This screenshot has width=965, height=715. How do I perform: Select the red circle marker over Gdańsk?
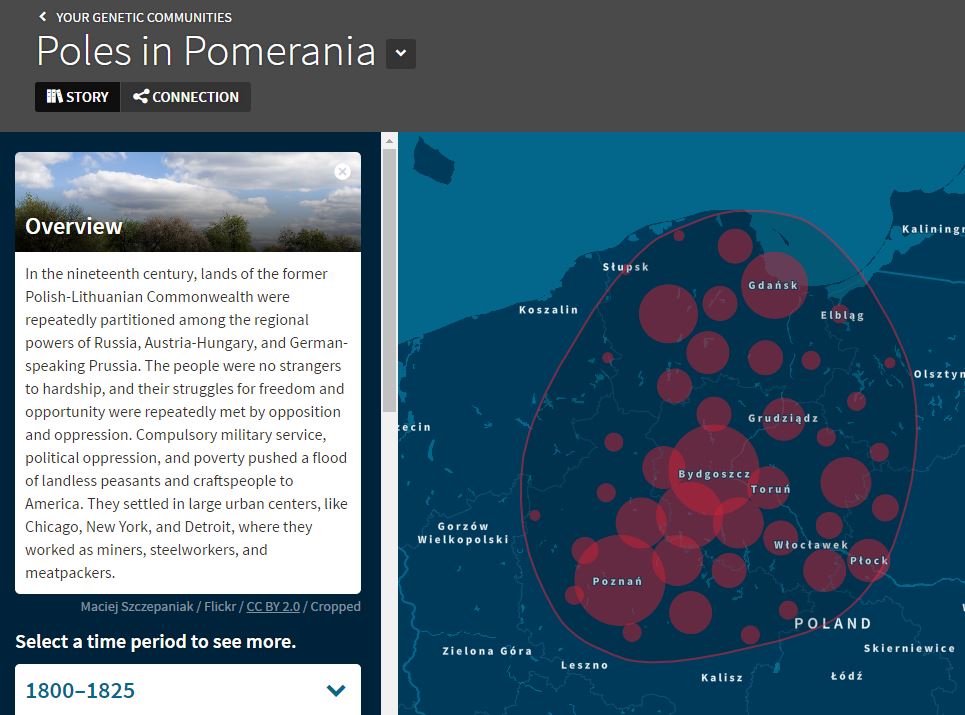[774, 285]
